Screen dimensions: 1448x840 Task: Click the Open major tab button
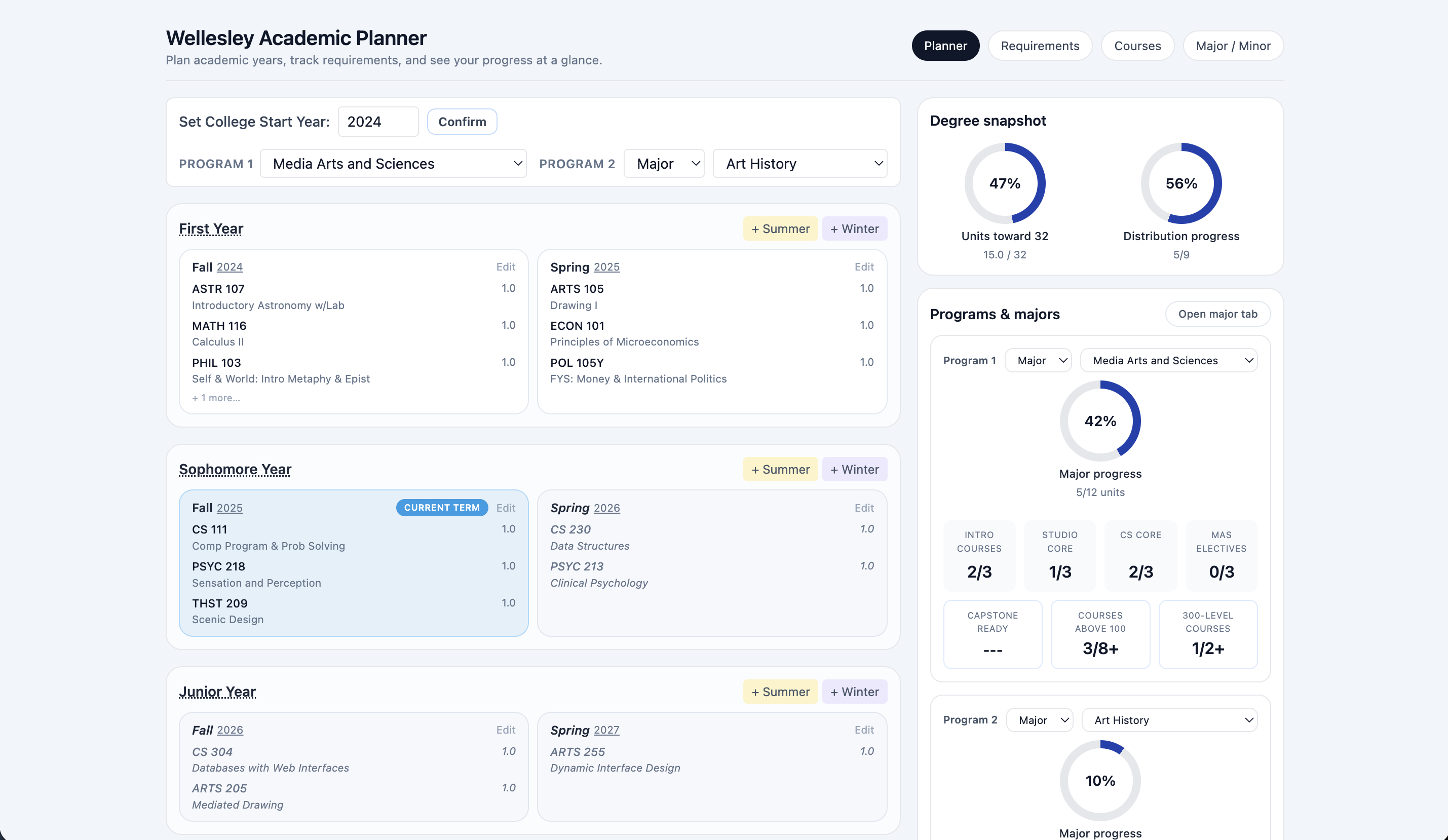pyautogui.click(x=1217, y=314)
